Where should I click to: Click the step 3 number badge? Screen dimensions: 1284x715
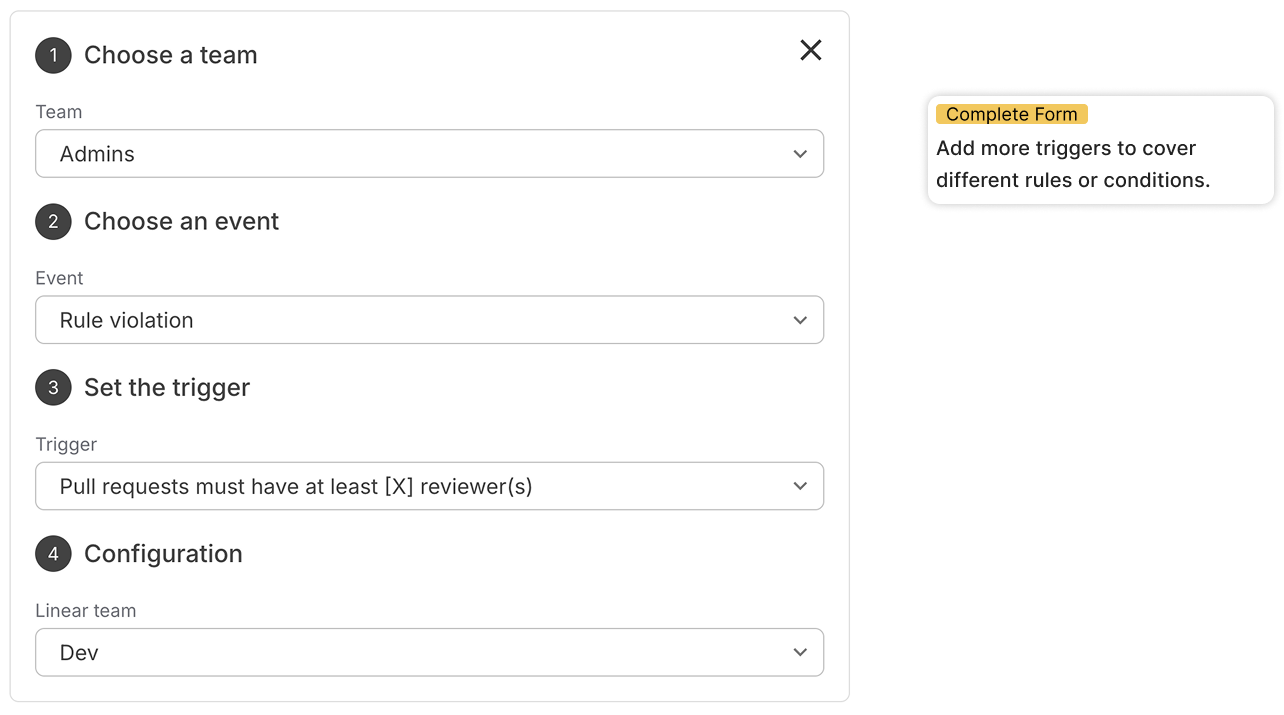53,388
